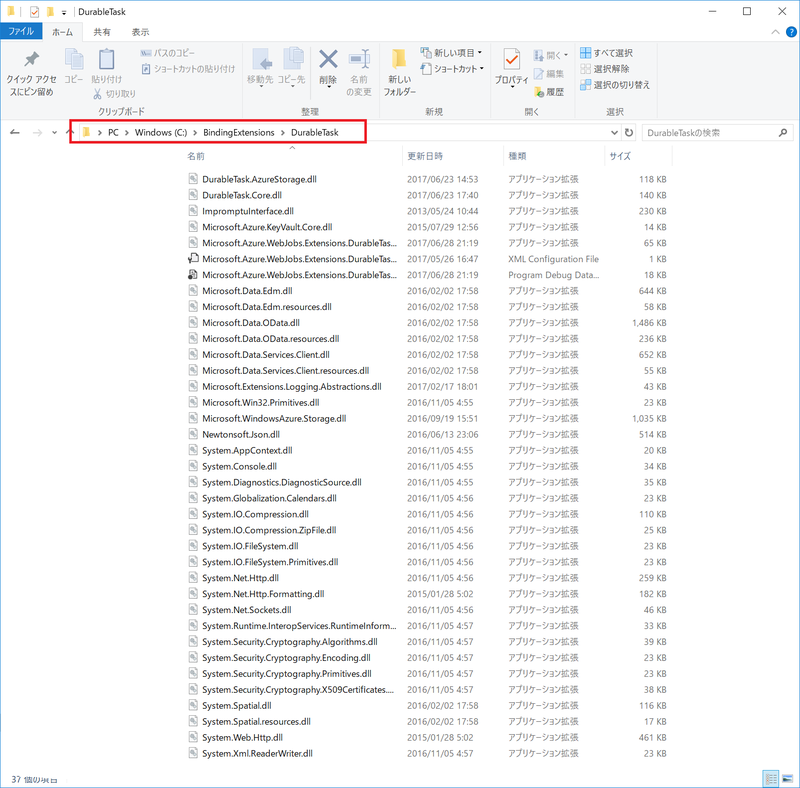Screen dimensions: 800x788
Task: Click Windows (C:) in the breadcrumb
Action: coord(161,133)
